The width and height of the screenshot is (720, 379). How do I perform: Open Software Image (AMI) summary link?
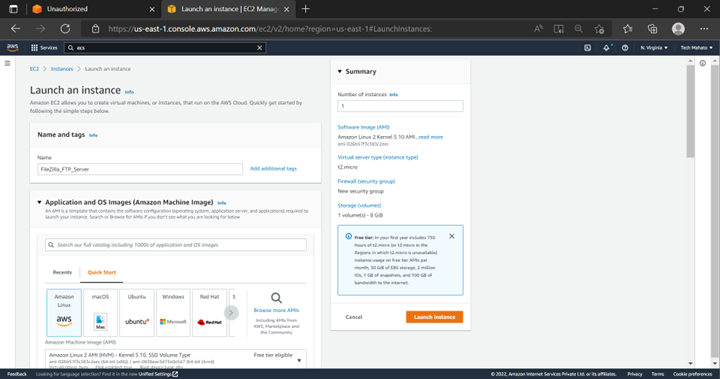click(x=364, y=127)
